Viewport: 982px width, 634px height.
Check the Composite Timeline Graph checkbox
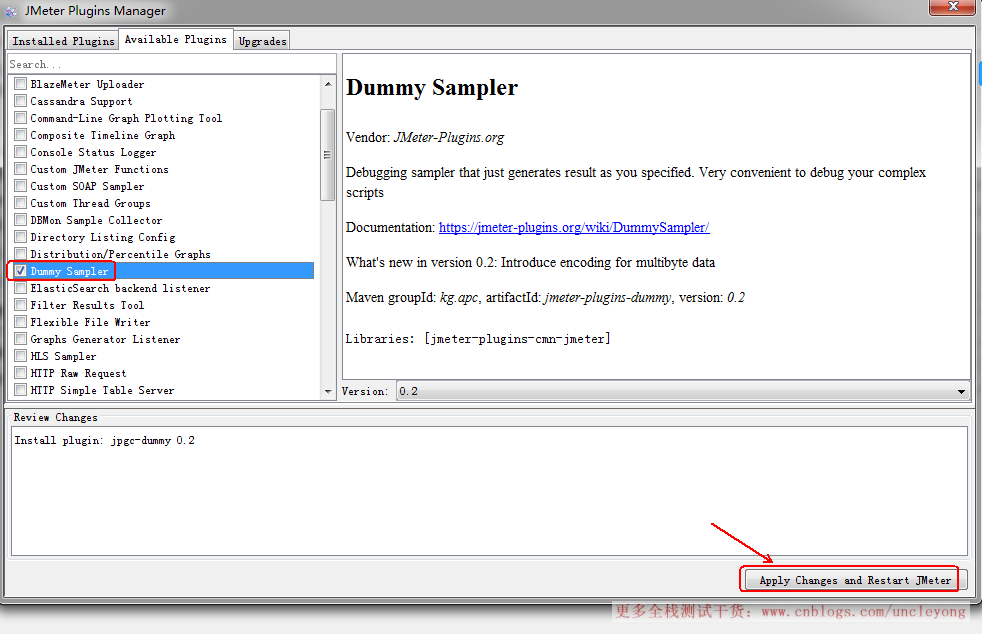coord(21,135)
